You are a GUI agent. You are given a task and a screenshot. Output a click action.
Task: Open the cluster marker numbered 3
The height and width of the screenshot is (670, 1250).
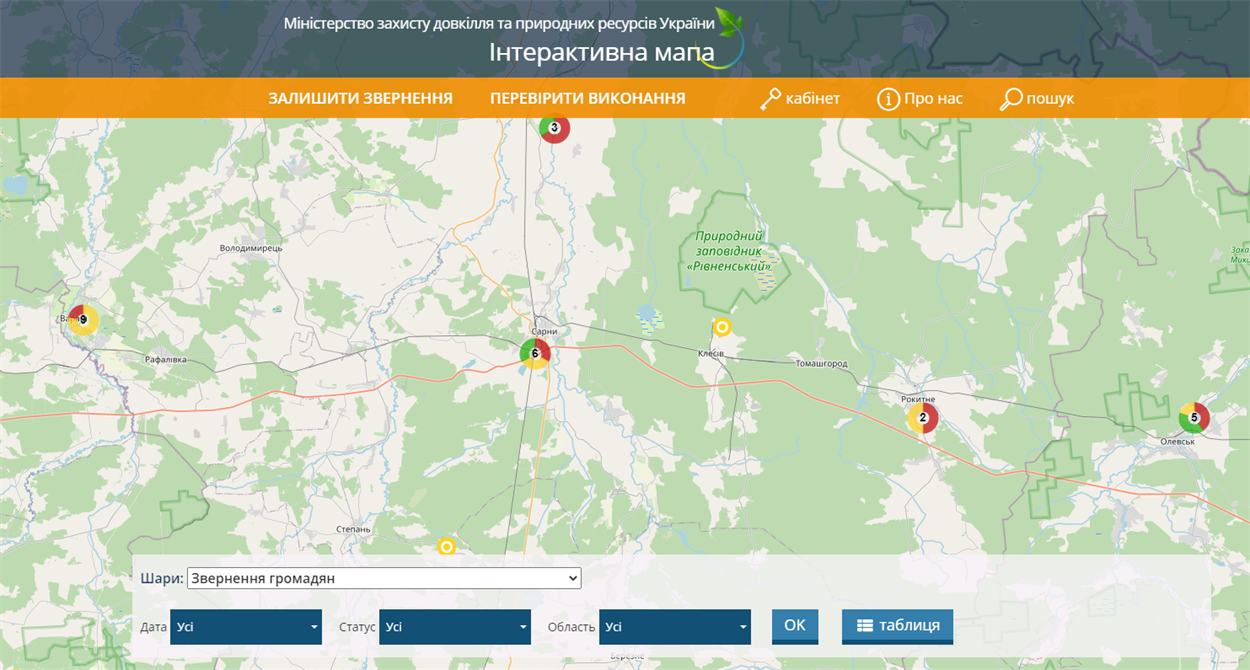(x=554, y=127)
